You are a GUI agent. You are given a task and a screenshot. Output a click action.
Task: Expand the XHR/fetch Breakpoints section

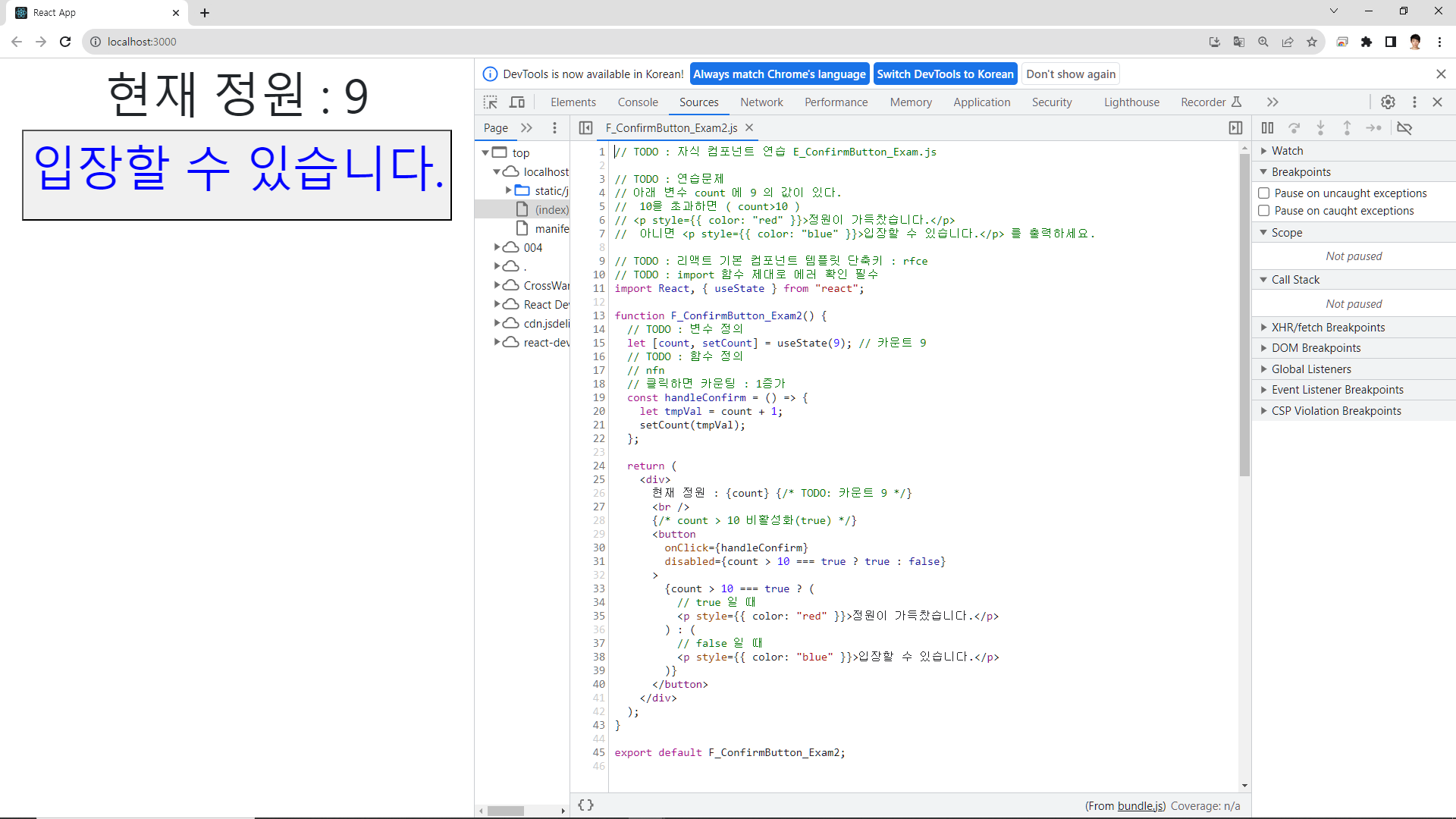(x=1328, y=328)
